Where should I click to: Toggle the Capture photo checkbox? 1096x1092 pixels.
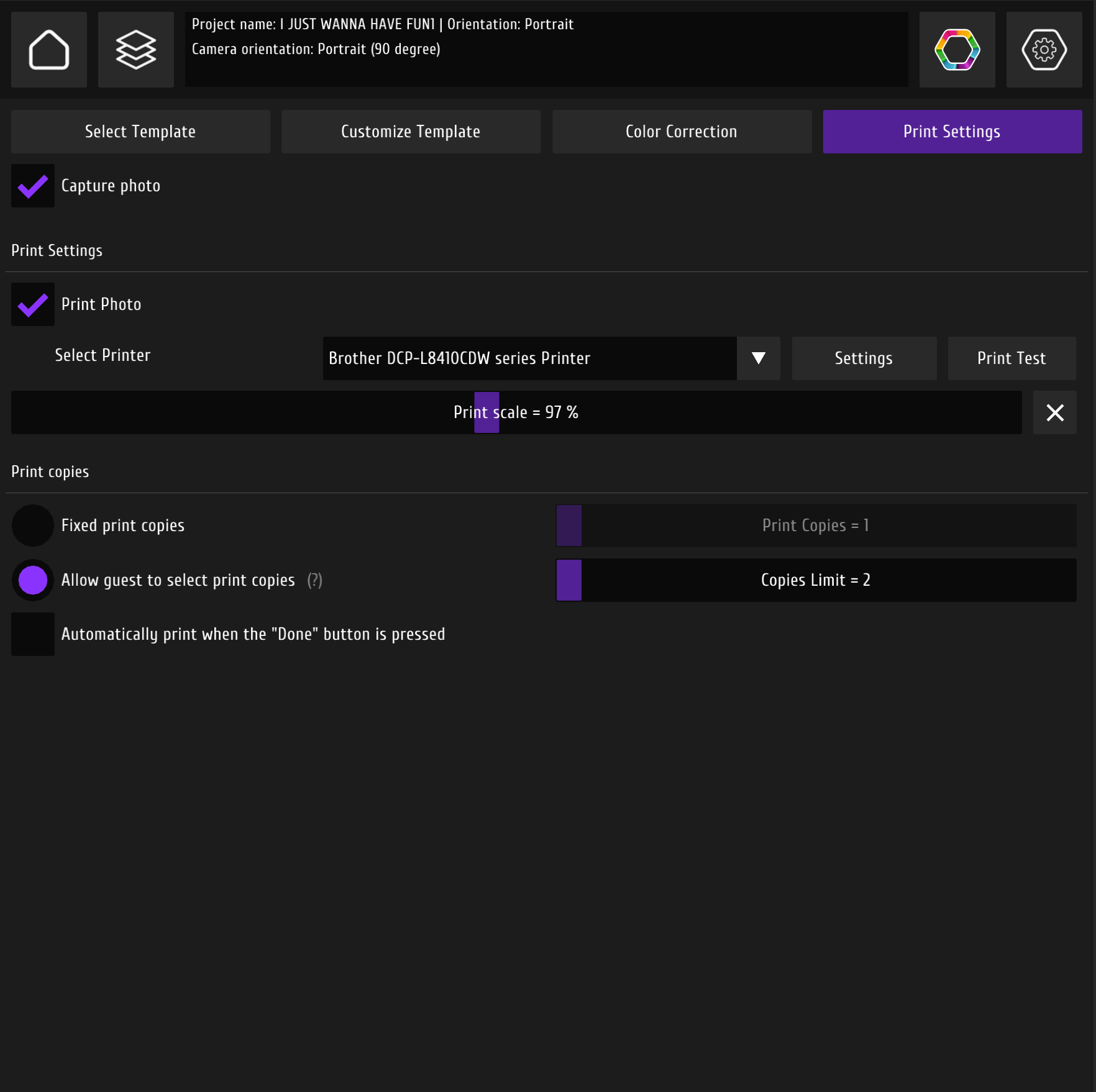(33, 186)
